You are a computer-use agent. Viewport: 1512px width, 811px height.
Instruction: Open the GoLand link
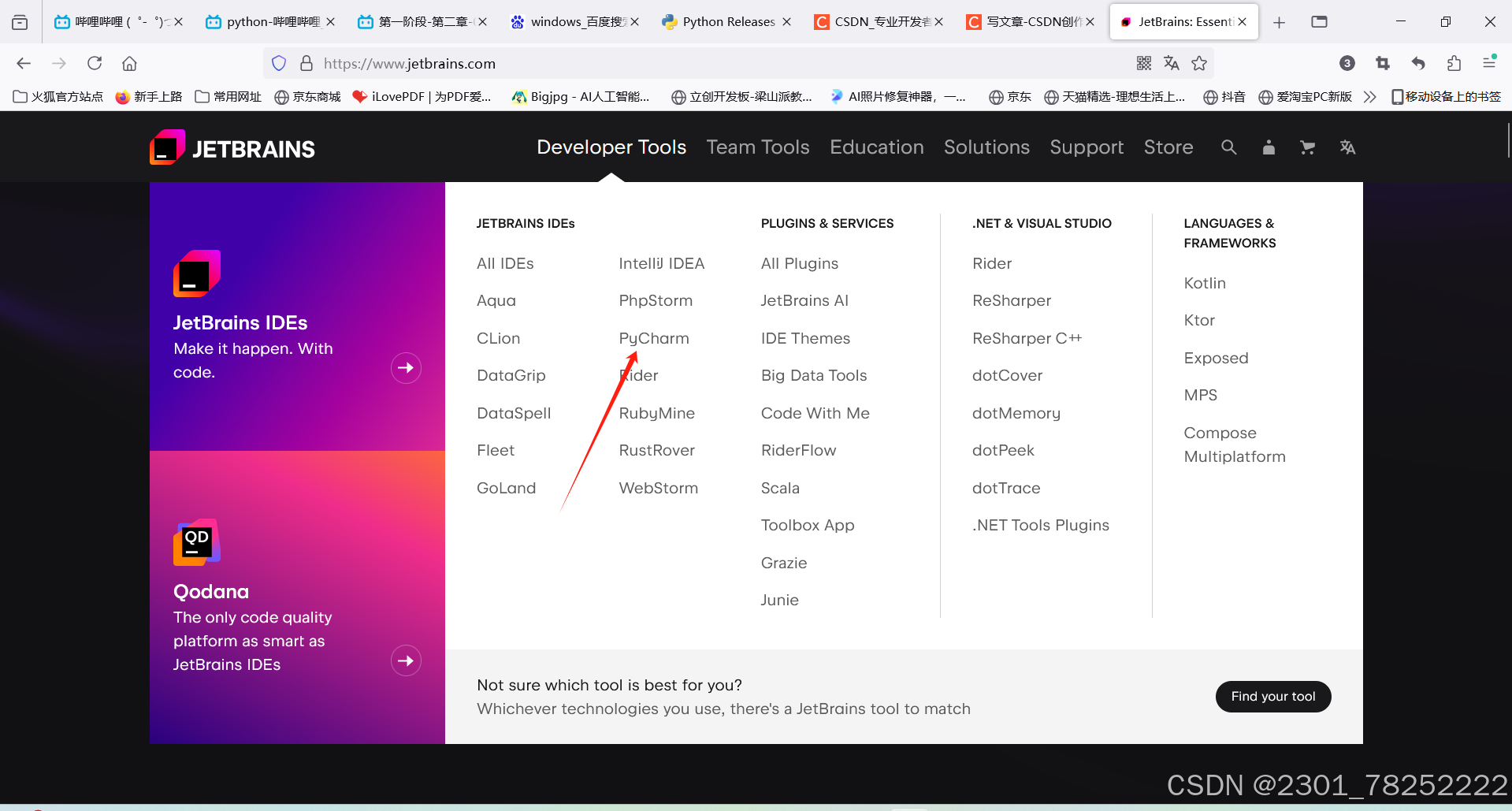click(x=506, y=488)
